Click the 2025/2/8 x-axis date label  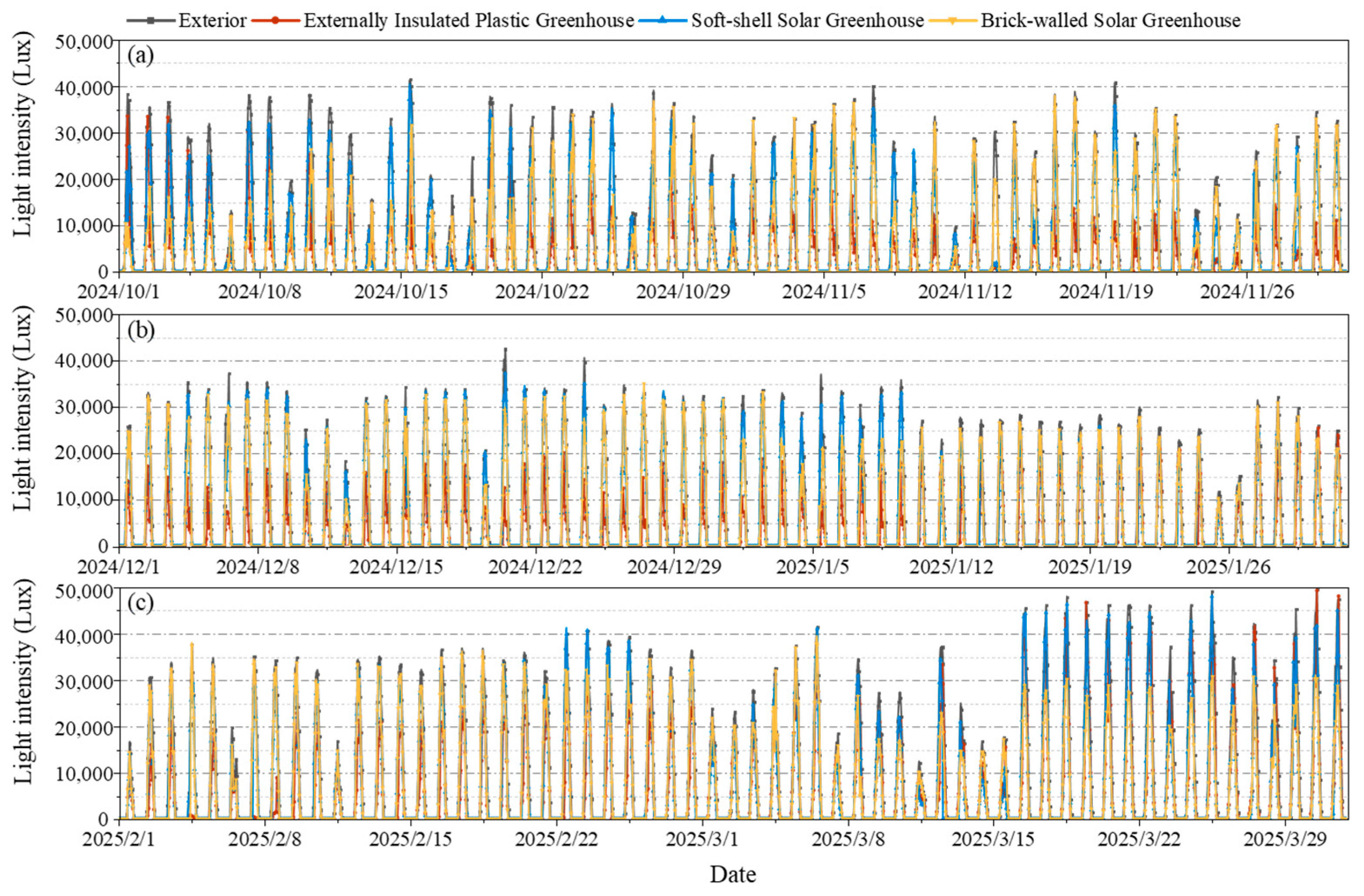(264, 840)
